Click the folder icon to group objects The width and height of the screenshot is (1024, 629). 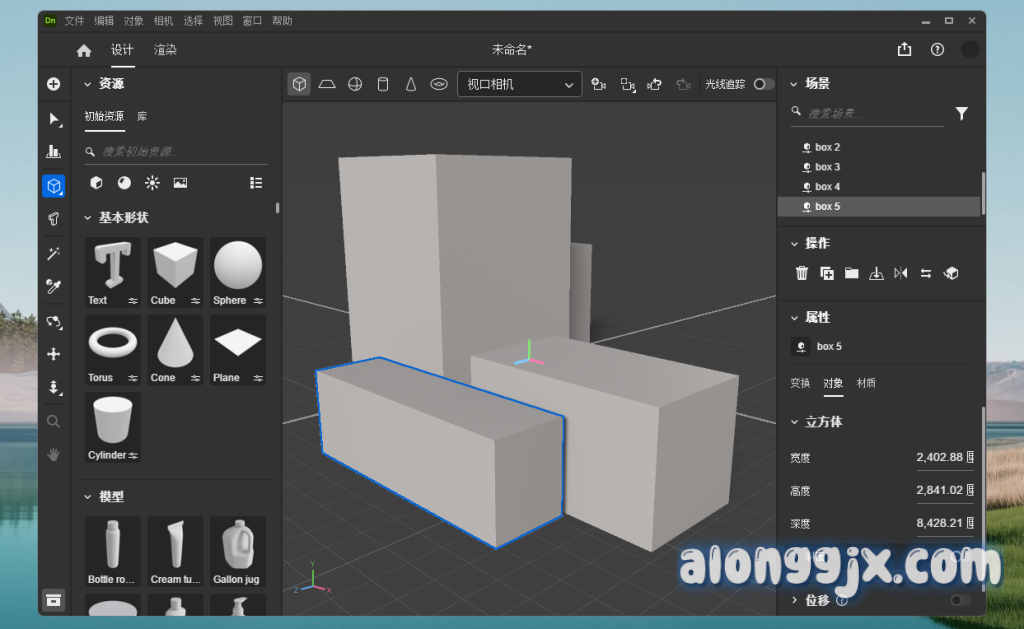coord(851,273)
